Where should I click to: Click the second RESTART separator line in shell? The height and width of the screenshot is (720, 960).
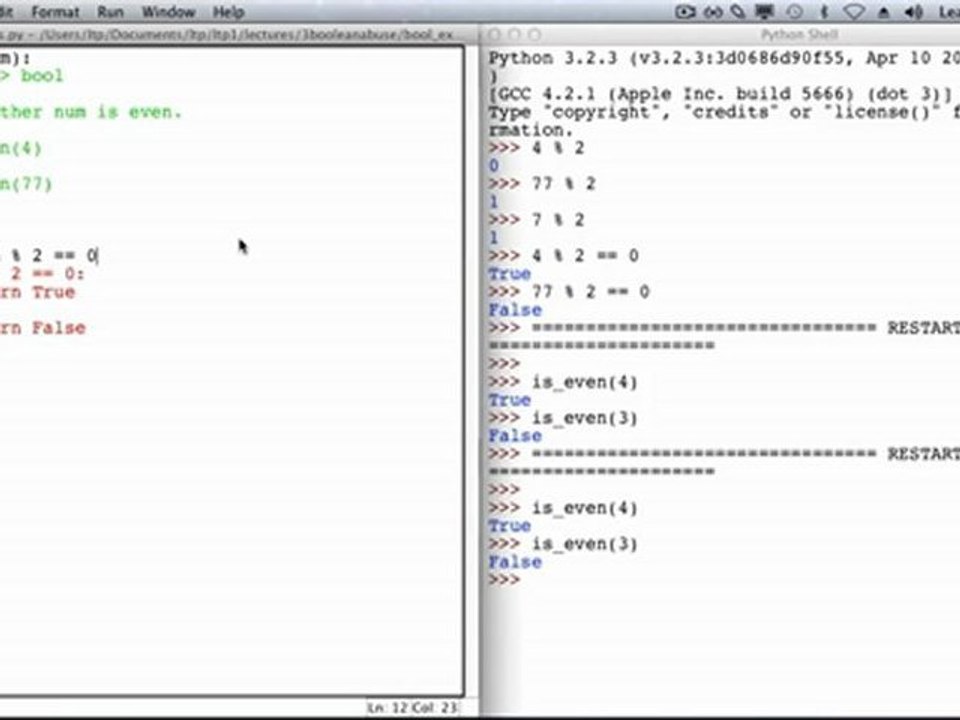coord(724,454)
